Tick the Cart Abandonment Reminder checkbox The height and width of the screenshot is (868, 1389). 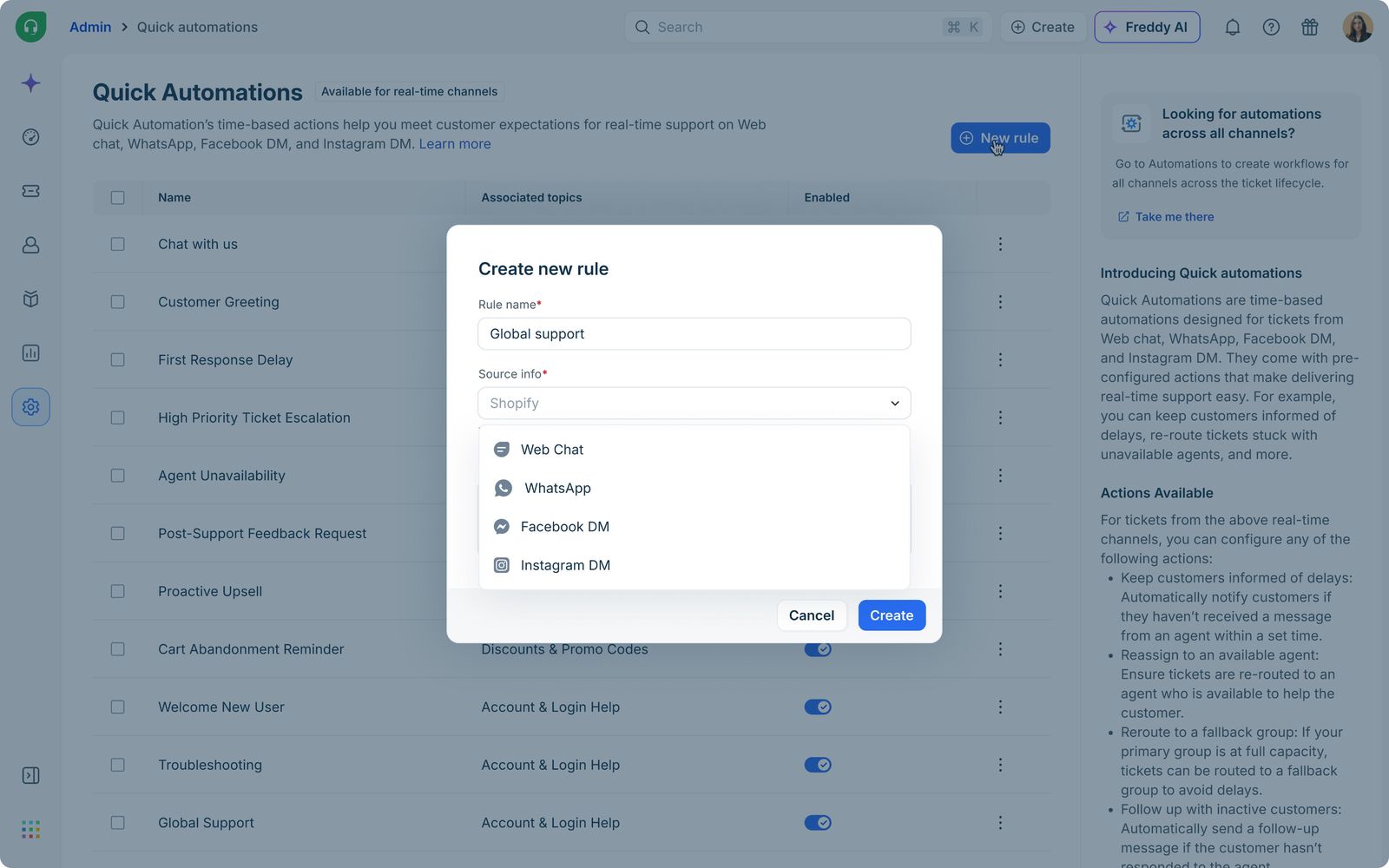click(x=117, y=649)
